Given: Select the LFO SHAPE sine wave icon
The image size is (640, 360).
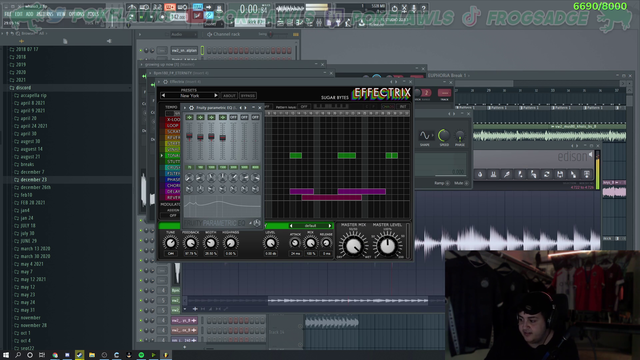Looking at the screenshot, I should [425, 136].
